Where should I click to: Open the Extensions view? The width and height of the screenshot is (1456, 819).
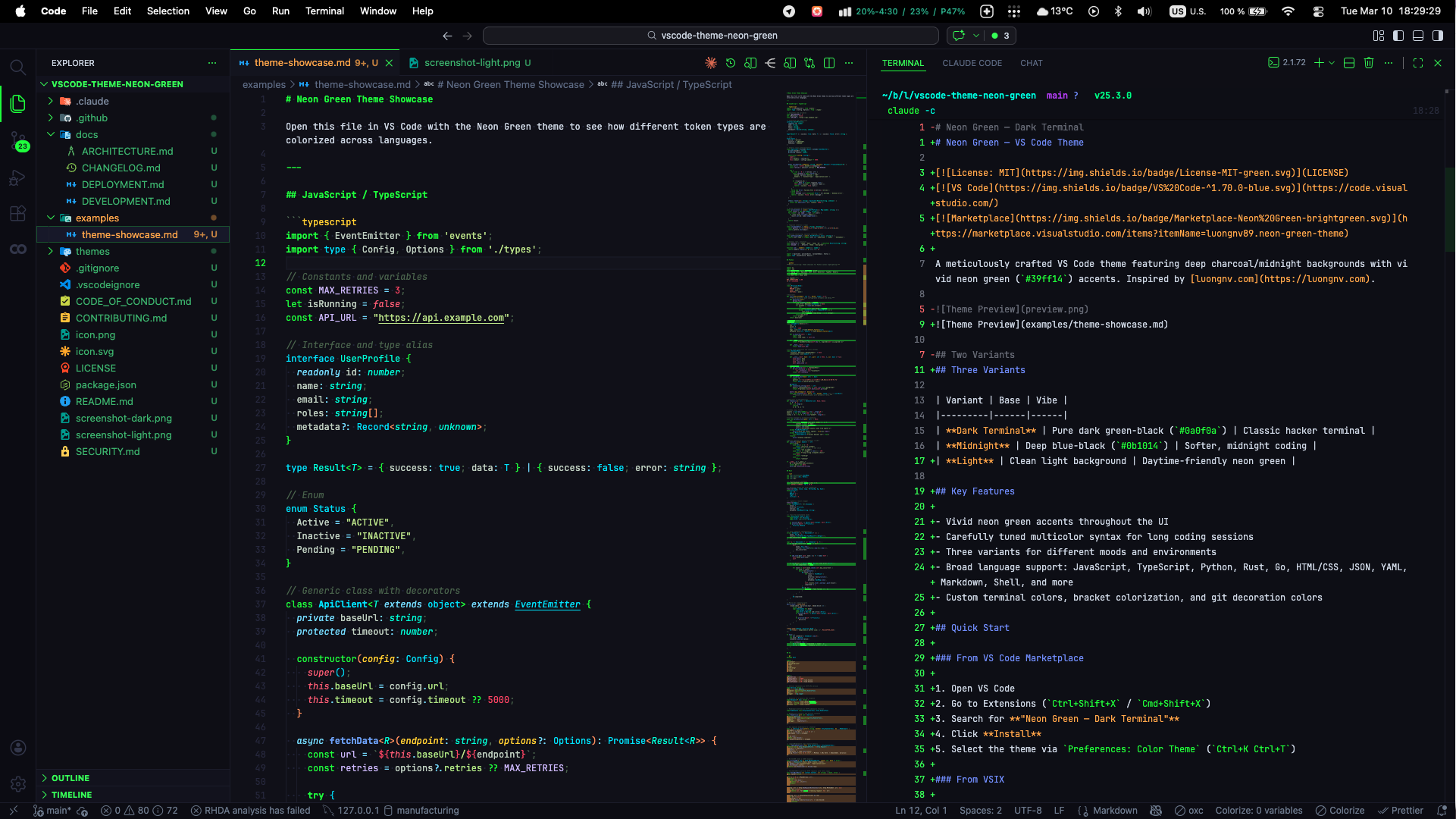click(x=18, y=214)
